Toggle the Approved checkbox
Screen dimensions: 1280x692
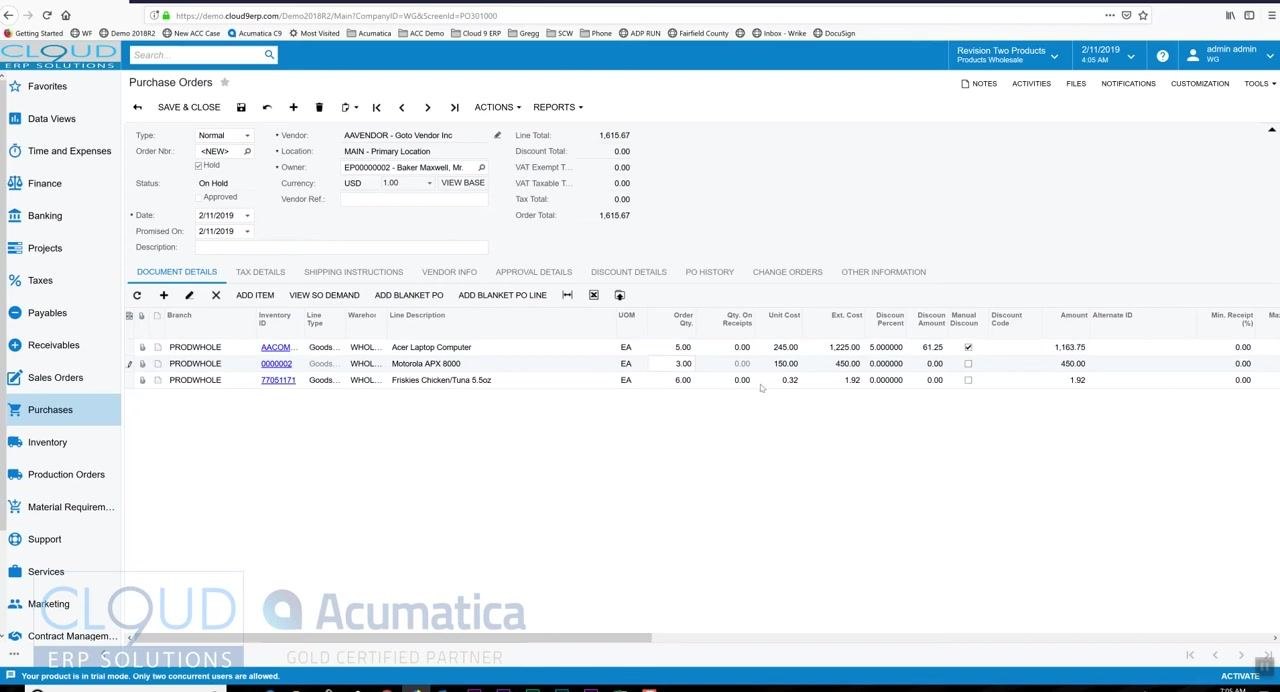pyautogui.click(x=198, y=197)
